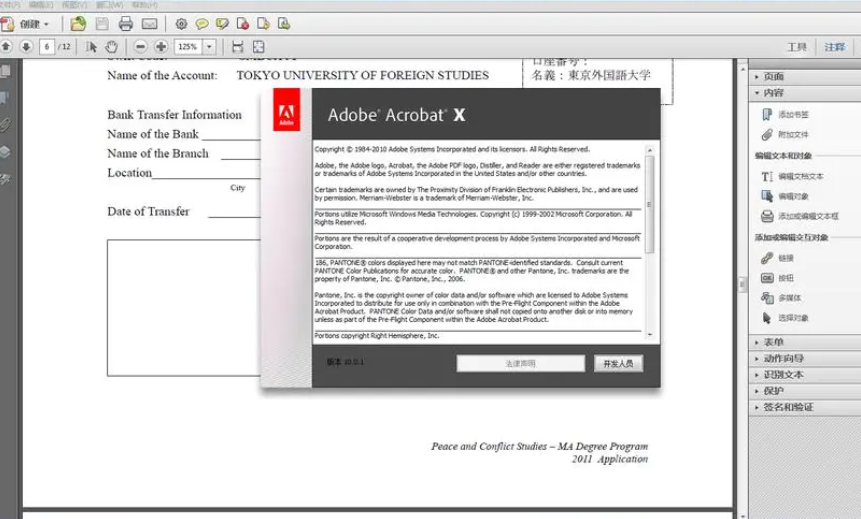Go to previous page with up arrow
Image resolution: width=861 pixels, height=519 pixels.
(x=6, y=47)
